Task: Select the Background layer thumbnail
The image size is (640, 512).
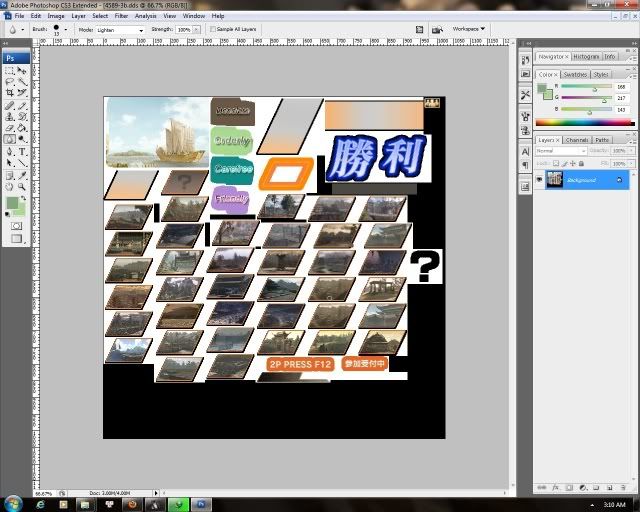Action: (x=554, y=179)
